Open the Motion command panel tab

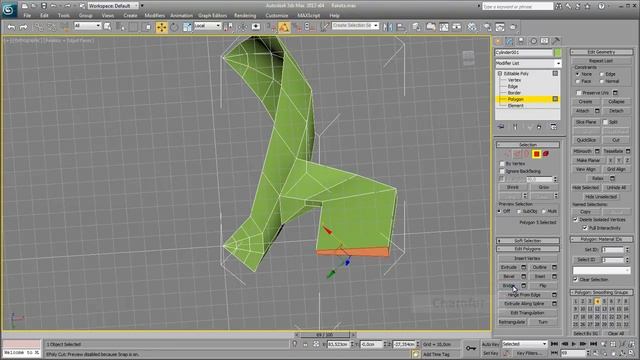pyautogui.click(x=533, y=41)
